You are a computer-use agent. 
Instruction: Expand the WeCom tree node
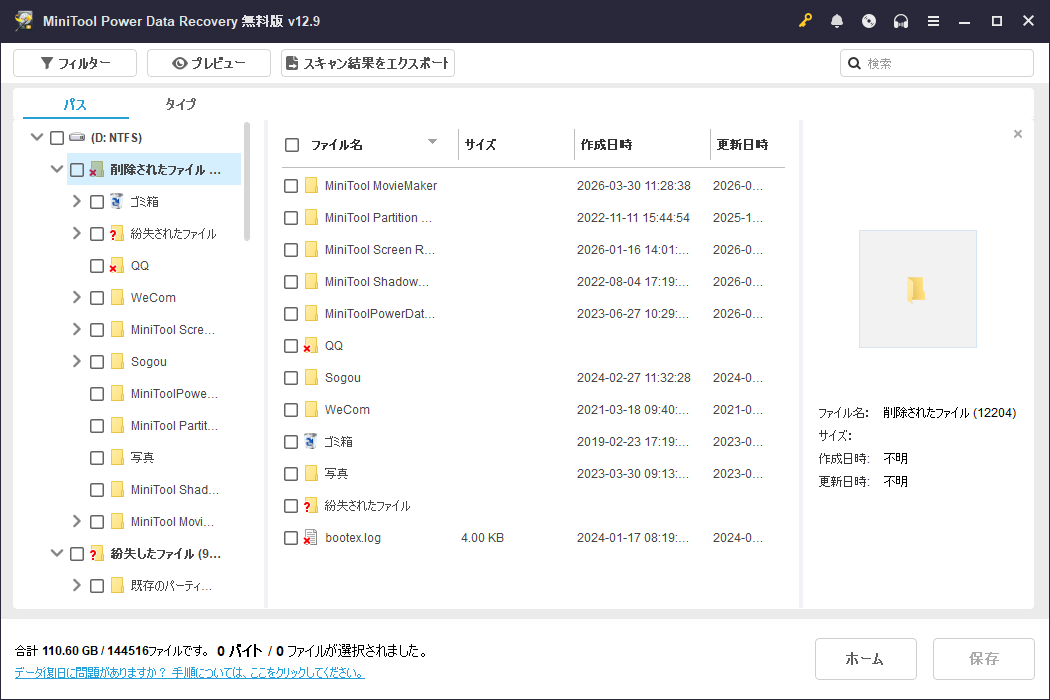coord(76,297)
